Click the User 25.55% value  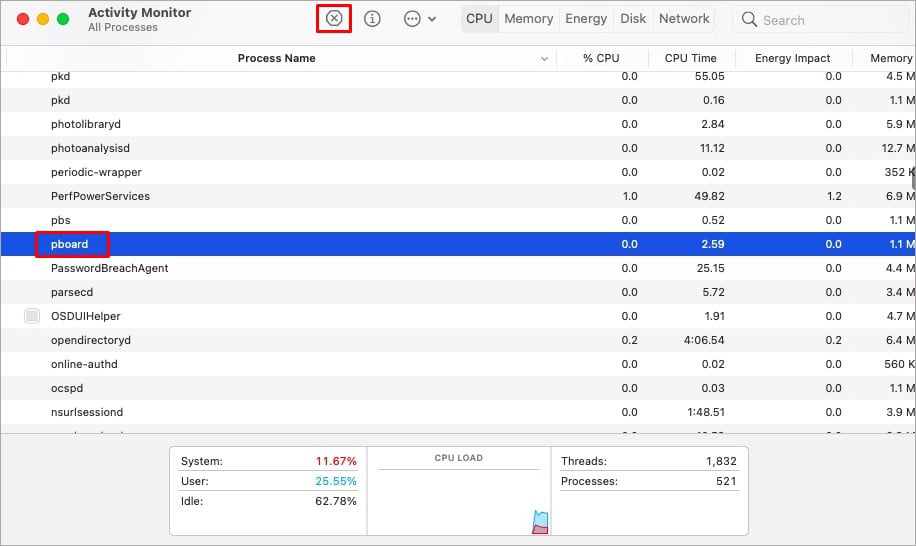pyautogui.click(x=336, y=481)
